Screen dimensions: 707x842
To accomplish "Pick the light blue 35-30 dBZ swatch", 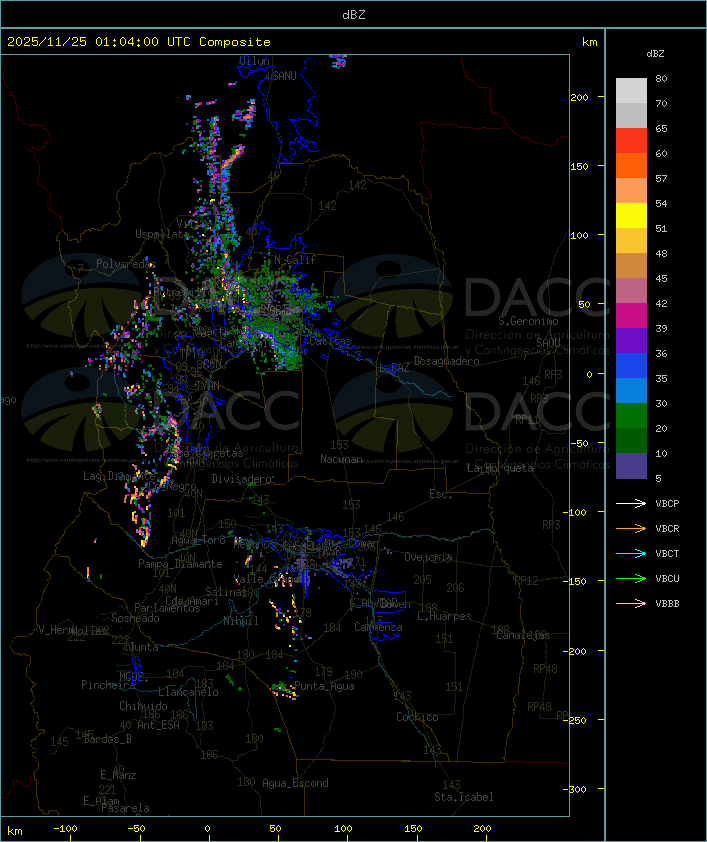I will (x=631, y=390).
